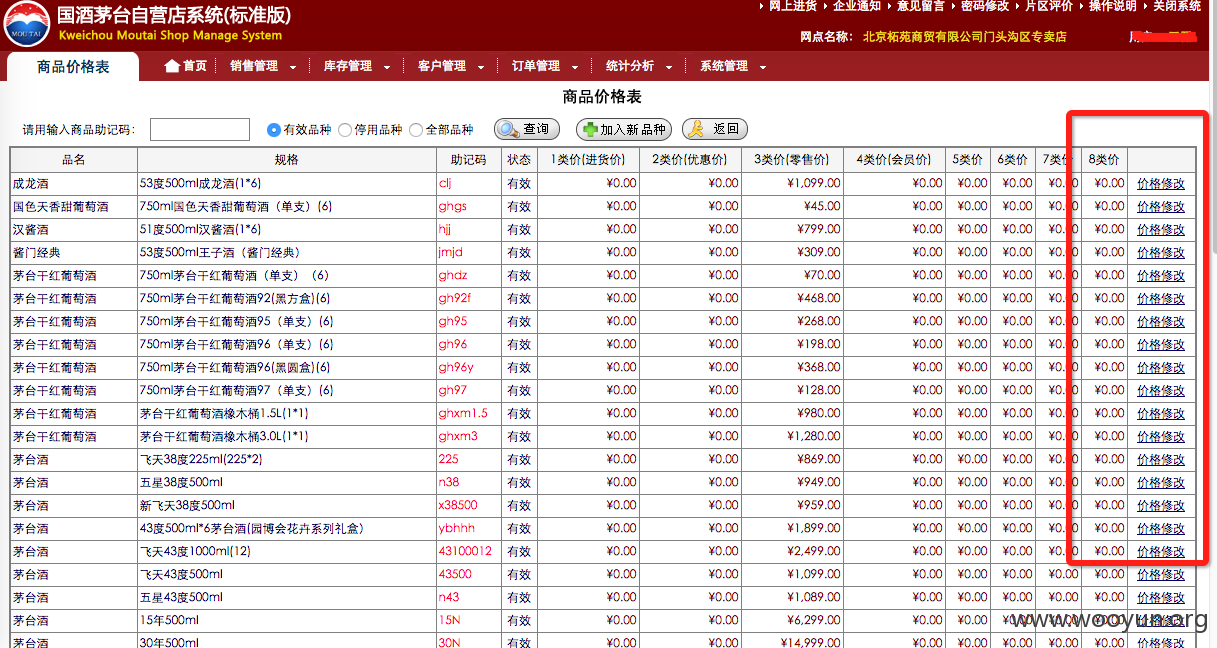Click the 查询 search button
The width and height of the screenshot is (1217, 648).
tap(527, 129)
